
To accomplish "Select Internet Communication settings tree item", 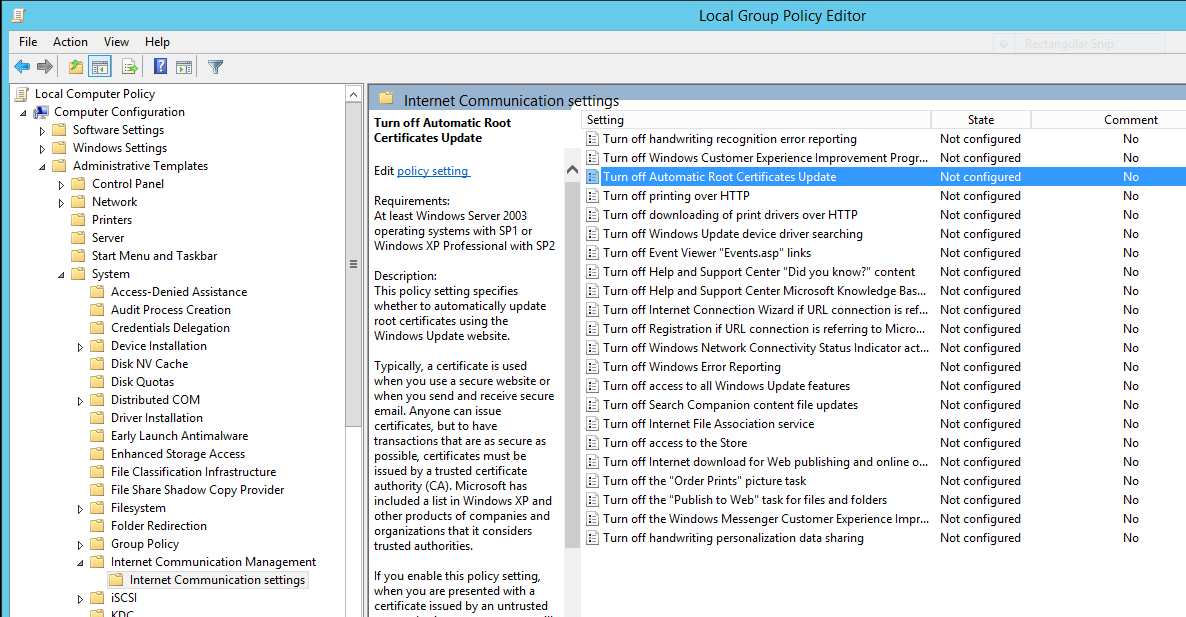I will (217, 580).
